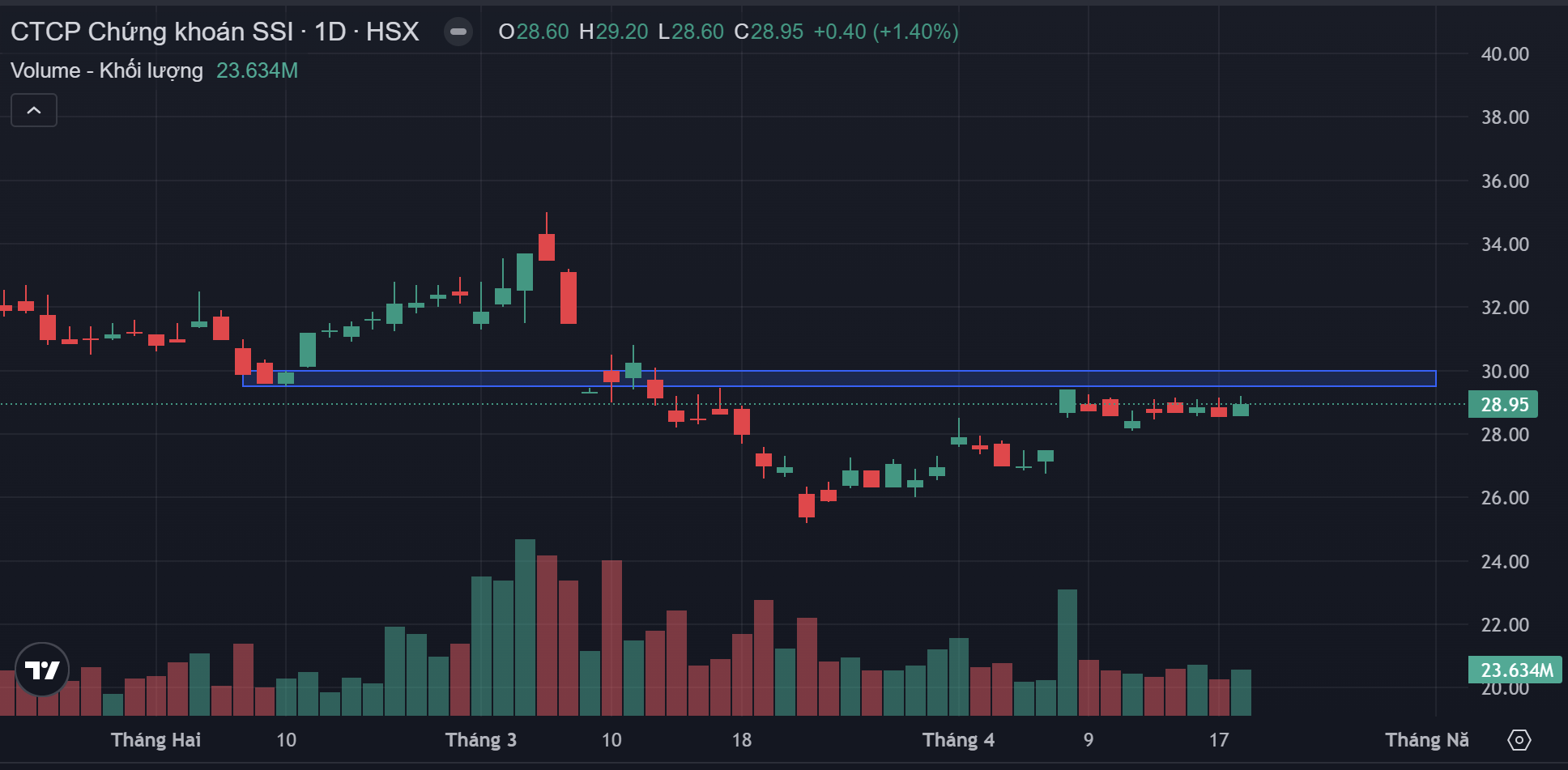Click the Tháng 3 label on time axis
The image size is (1568, 770).
tap(480, 740)
